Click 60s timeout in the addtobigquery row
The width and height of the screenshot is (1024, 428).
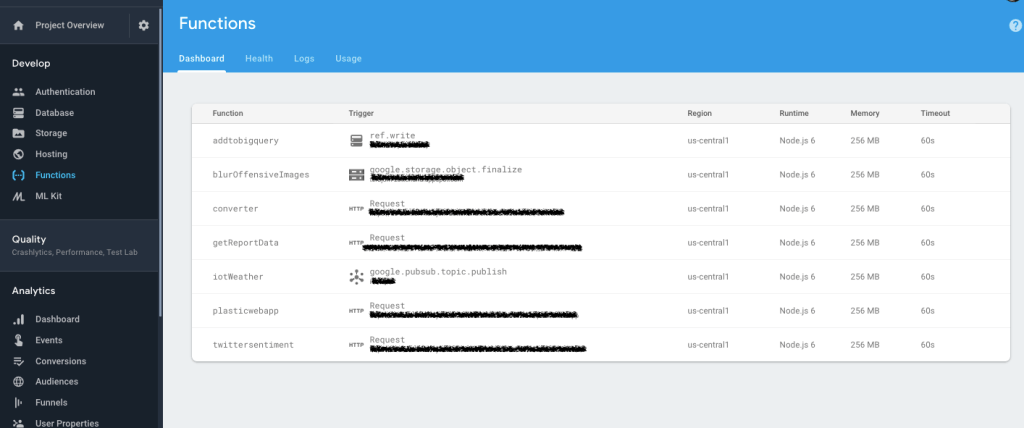[927, 140]
